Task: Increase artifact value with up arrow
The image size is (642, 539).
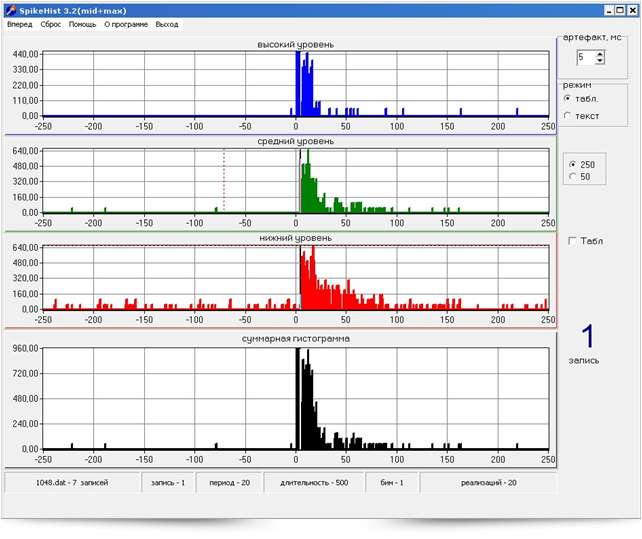Action: 600,54
